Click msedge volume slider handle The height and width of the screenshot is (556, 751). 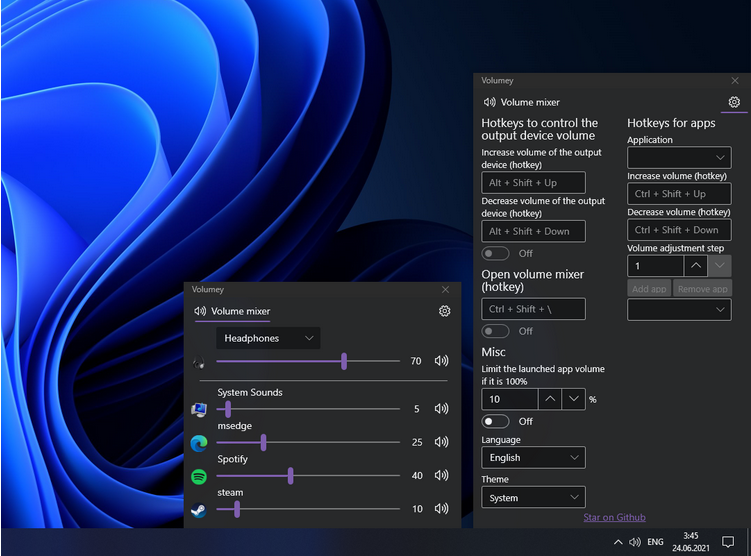263,443
